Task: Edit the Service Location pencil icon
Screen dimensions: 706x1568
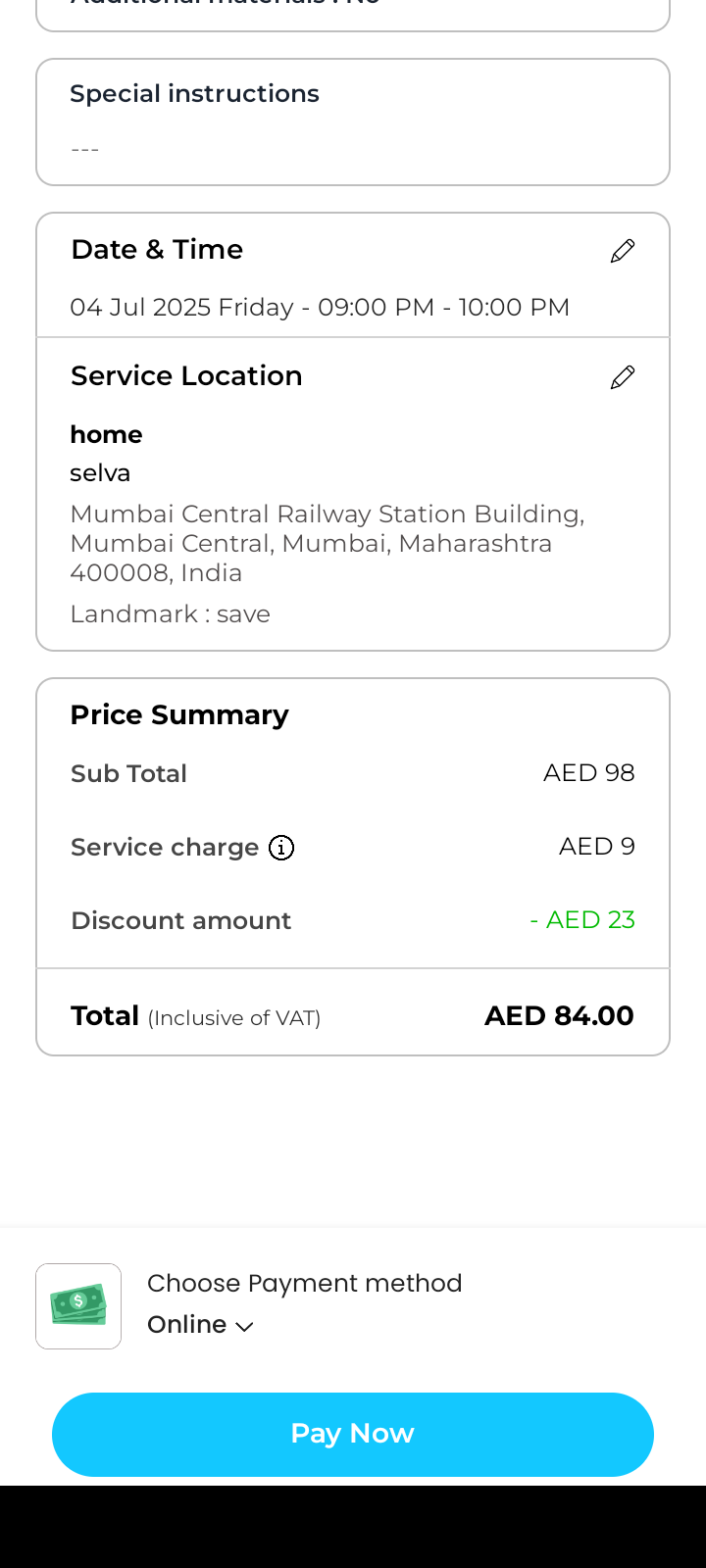Action: (623, 377)
